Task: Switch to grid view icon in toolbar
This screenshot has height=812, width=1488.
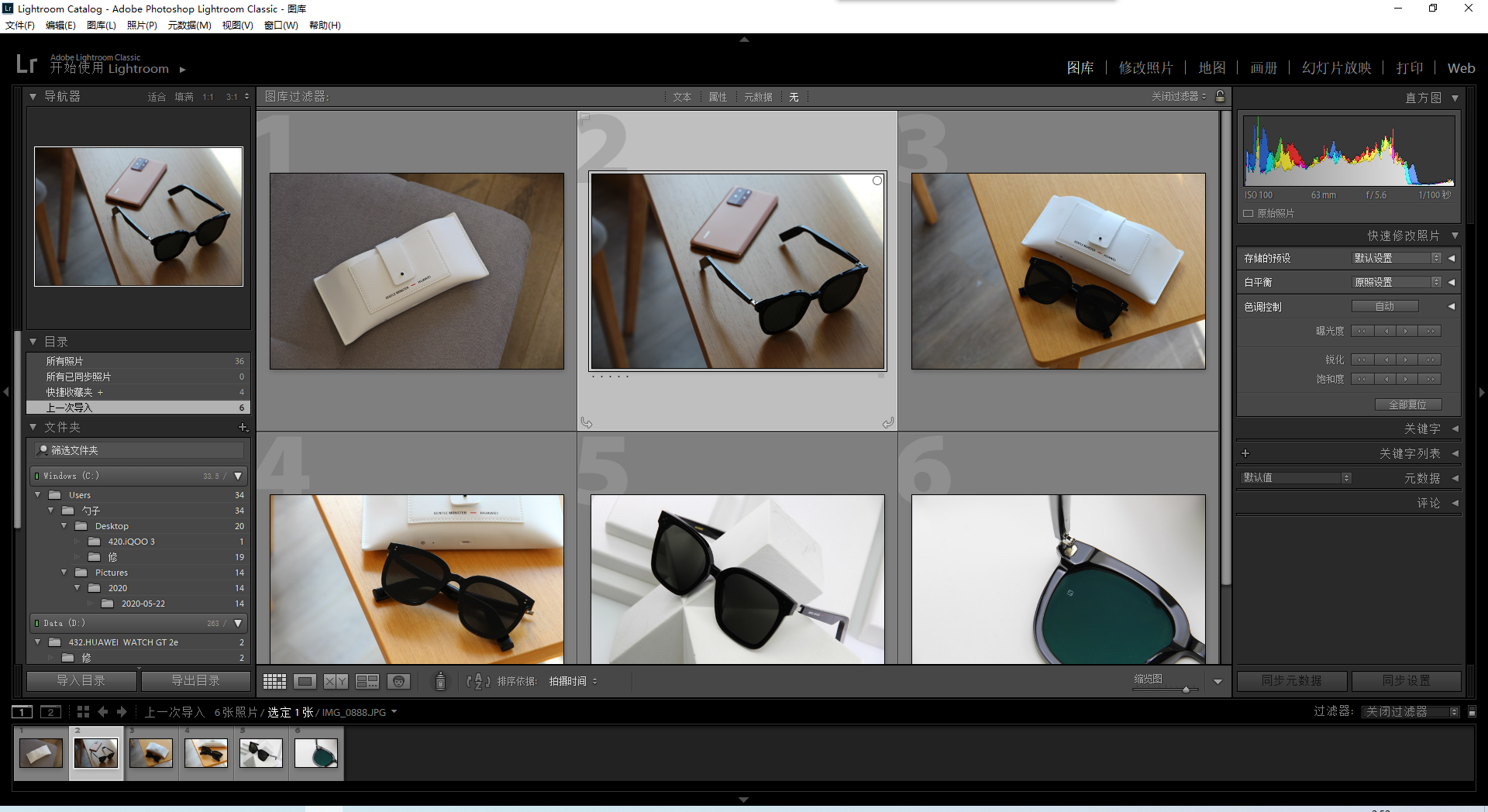Action: pos(274,681)
